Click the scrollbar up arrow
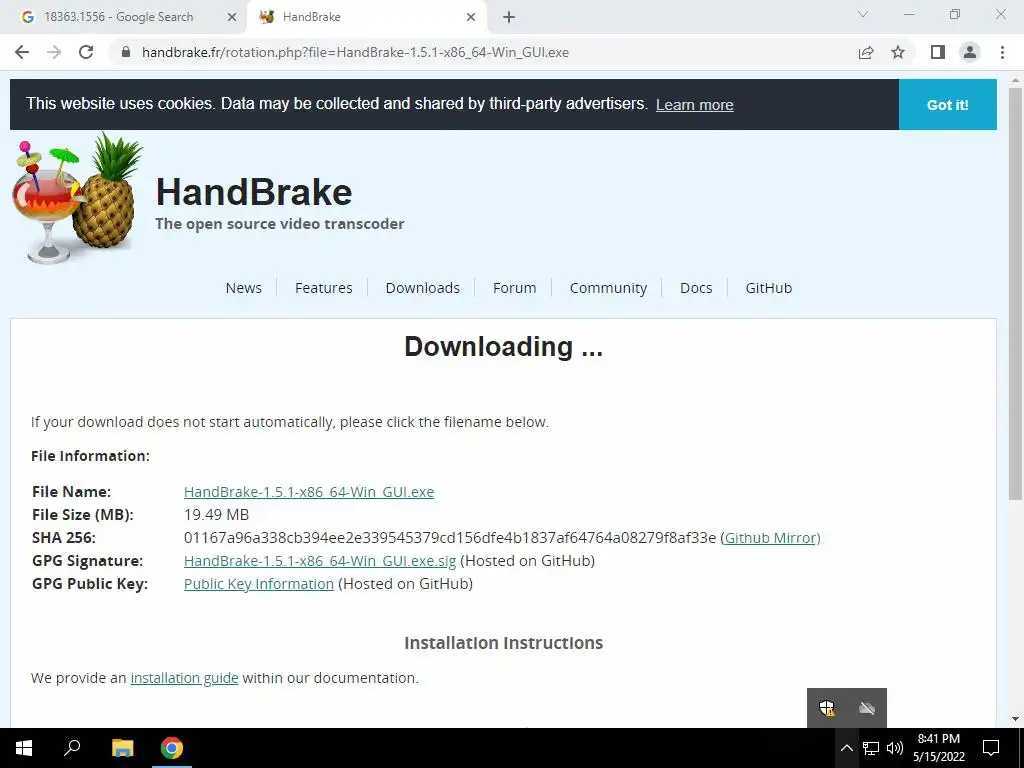 tap(1016, 80)
